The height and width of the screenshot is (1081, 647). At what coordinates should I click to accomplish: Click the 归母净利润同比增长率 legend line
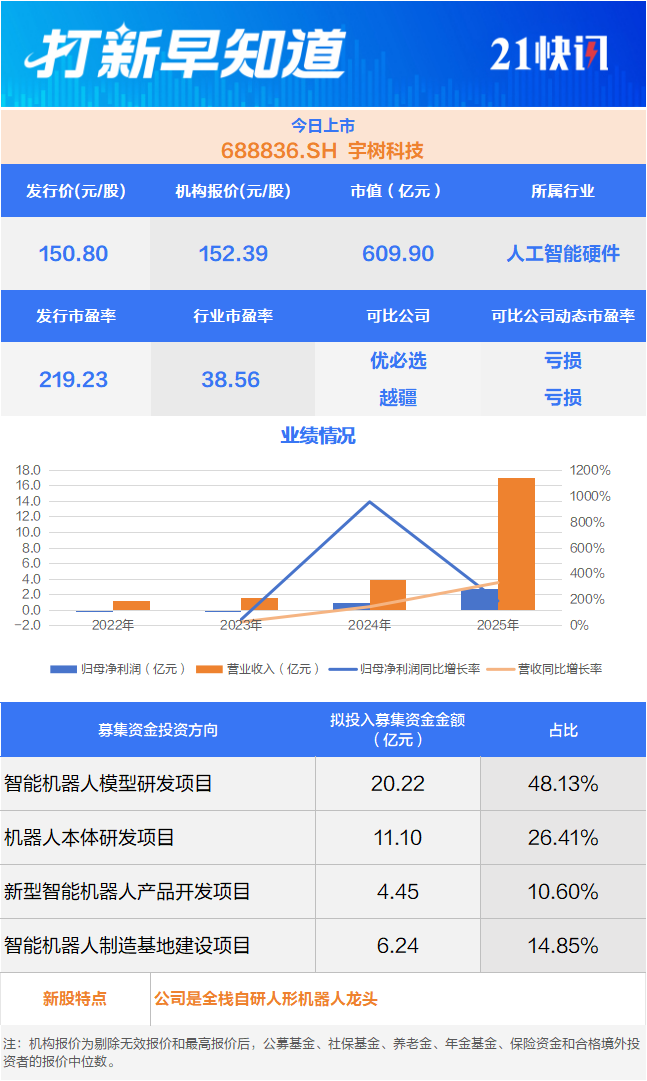[342, 669]
